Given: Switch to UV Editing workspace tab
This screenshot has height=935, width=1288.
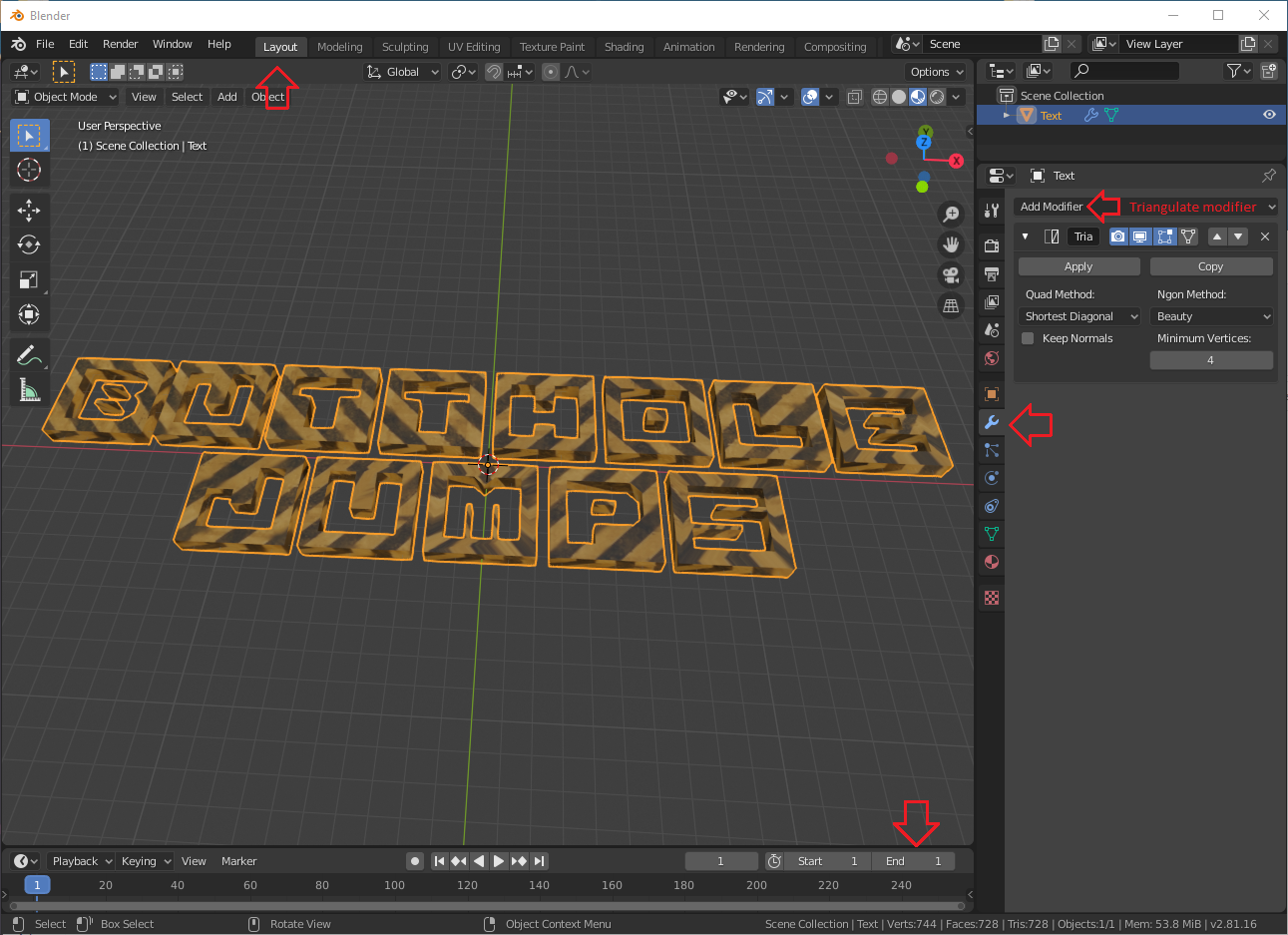Looking at the screenshot, I should click(474, 47).
